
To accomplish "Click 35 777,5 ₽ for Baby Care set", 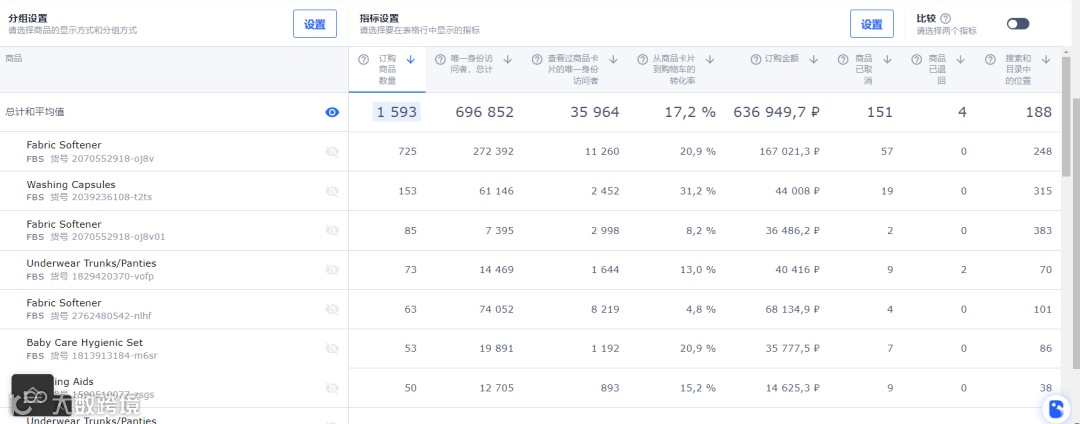I will pyautogui.click(x=793, y=348).
